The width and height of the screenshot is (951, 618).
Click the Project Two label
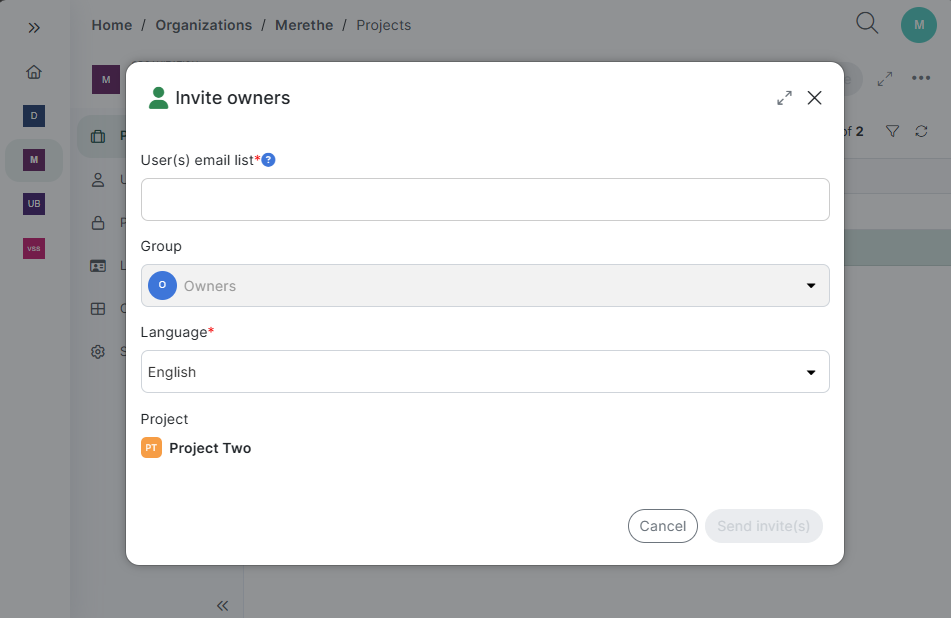pos(210,448)
